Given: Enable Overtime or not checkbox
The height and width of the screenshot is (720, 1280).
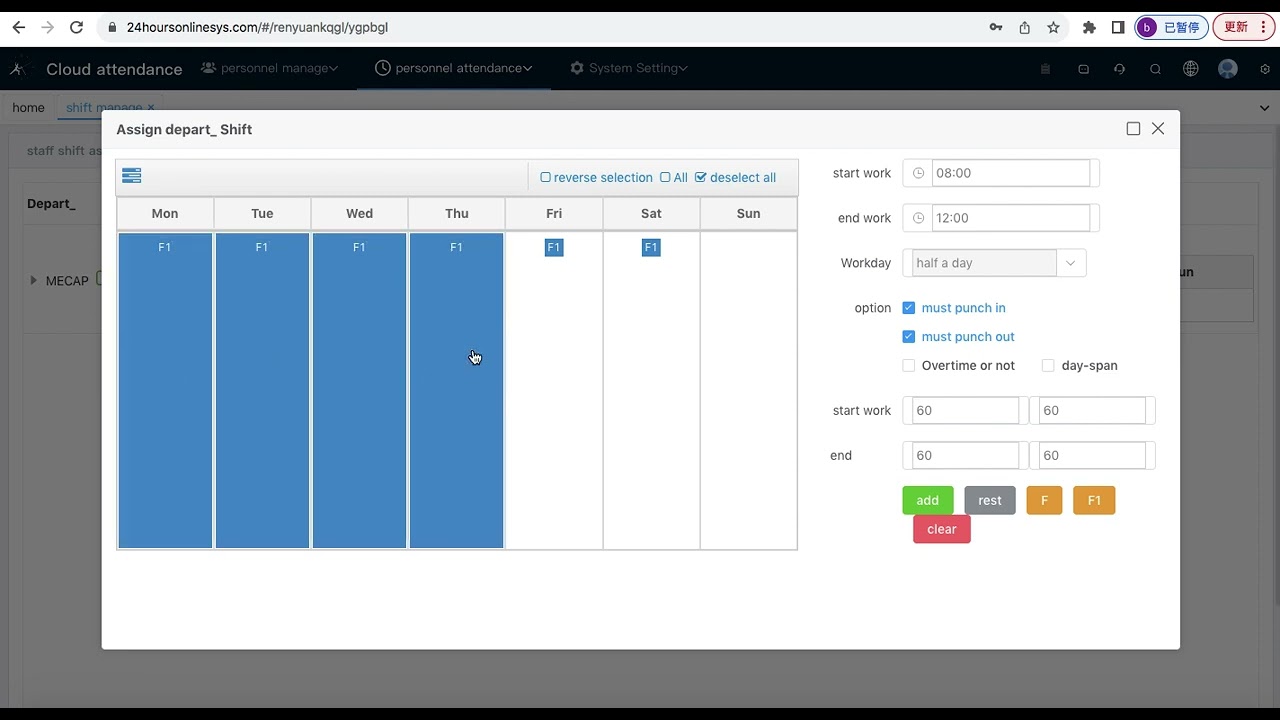Looking at the screenshot, I should tap(908, 366).
